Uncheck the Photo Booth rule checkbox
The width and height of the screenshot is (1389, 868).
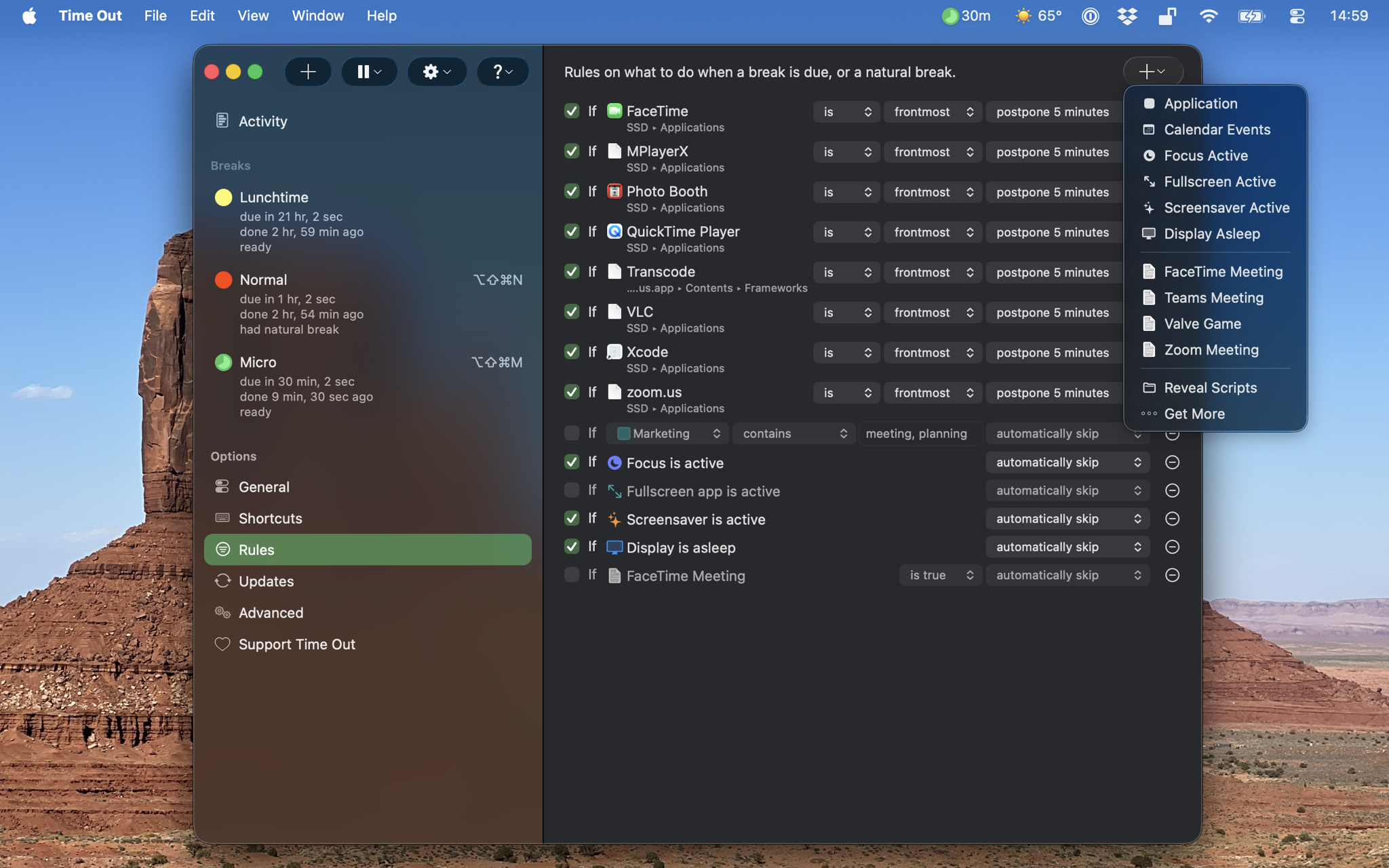[572, 191]
